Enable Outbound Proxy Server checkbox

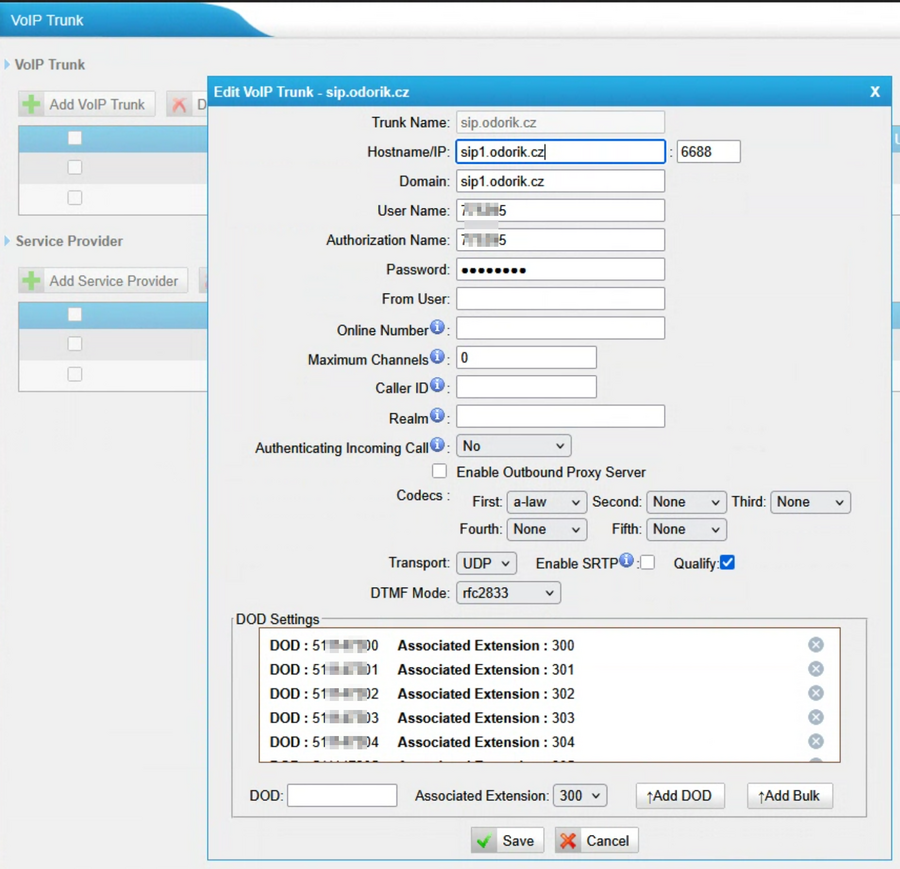coord(439,471)
